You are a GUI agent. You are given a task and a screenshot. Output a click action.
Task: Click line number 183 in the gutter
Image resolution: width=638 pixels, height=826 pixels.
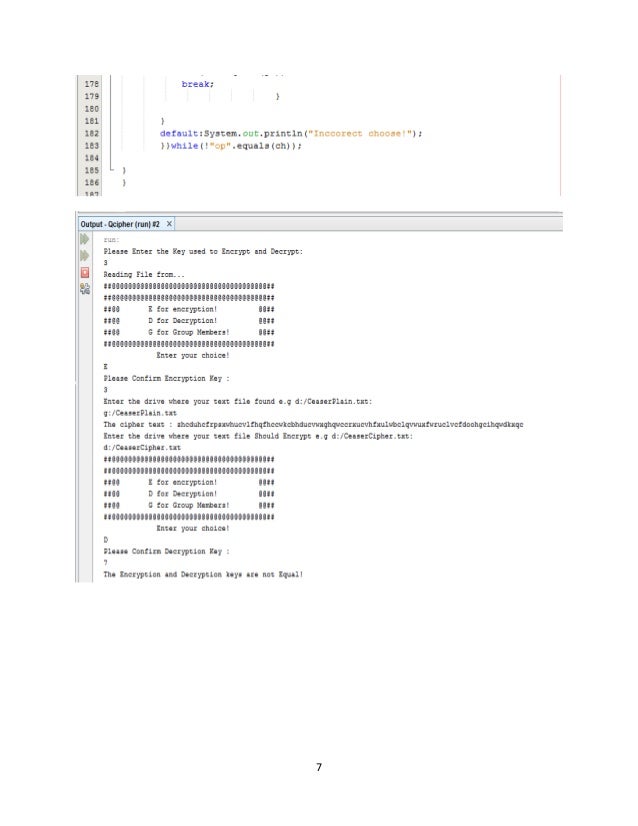point(92,145)
